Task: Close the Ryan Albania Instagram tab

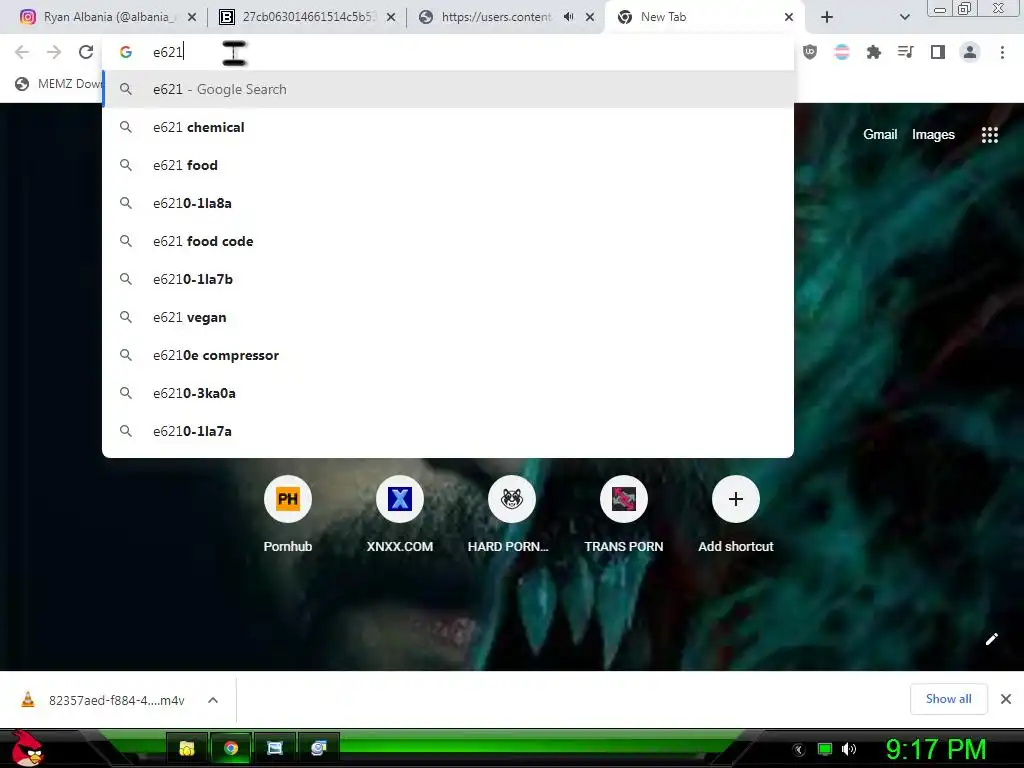Action: pos(192,17)
